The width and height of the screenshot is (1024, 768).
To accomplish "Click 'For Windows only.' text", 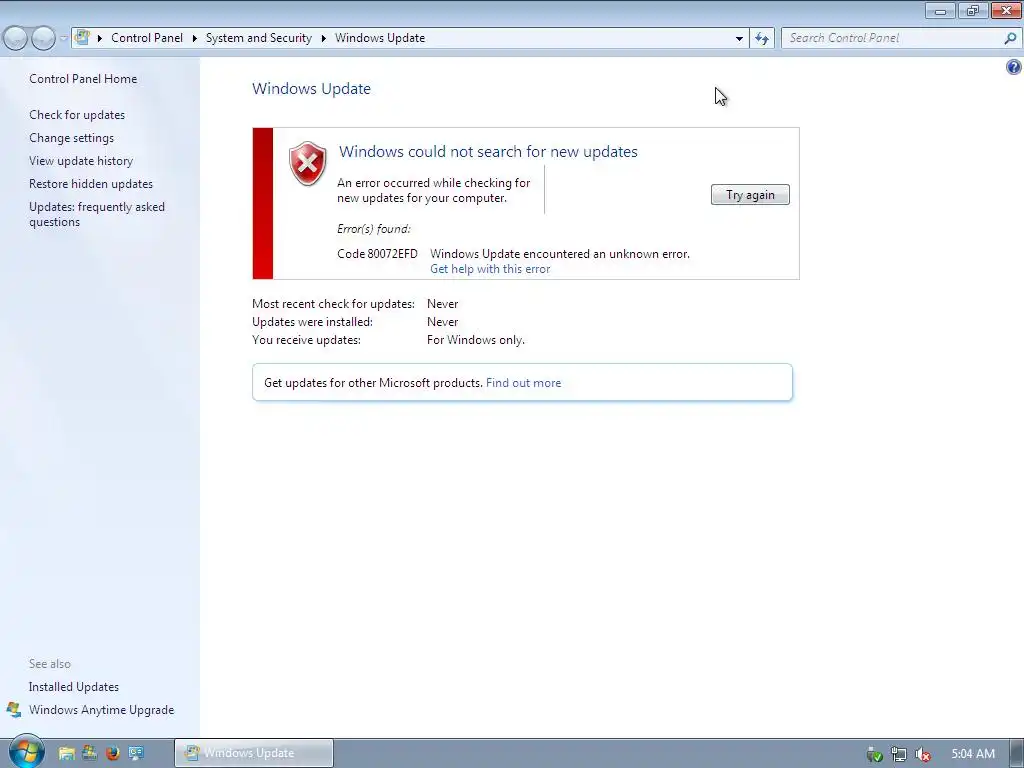I will coord(475,340).
